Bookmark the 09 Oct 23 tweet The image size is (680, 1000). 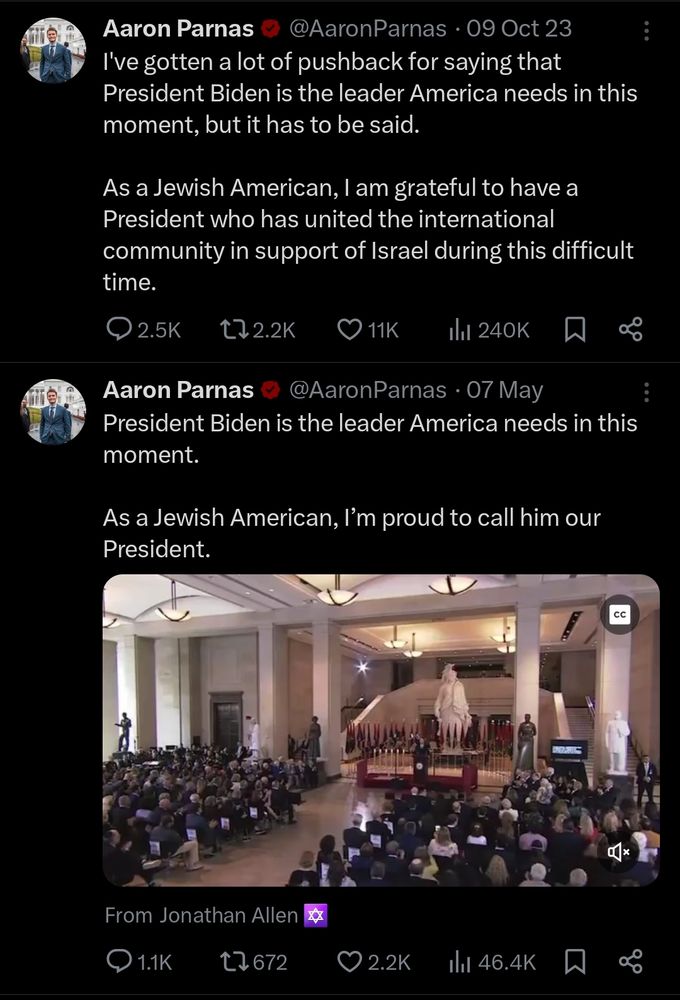coord(575,329)
